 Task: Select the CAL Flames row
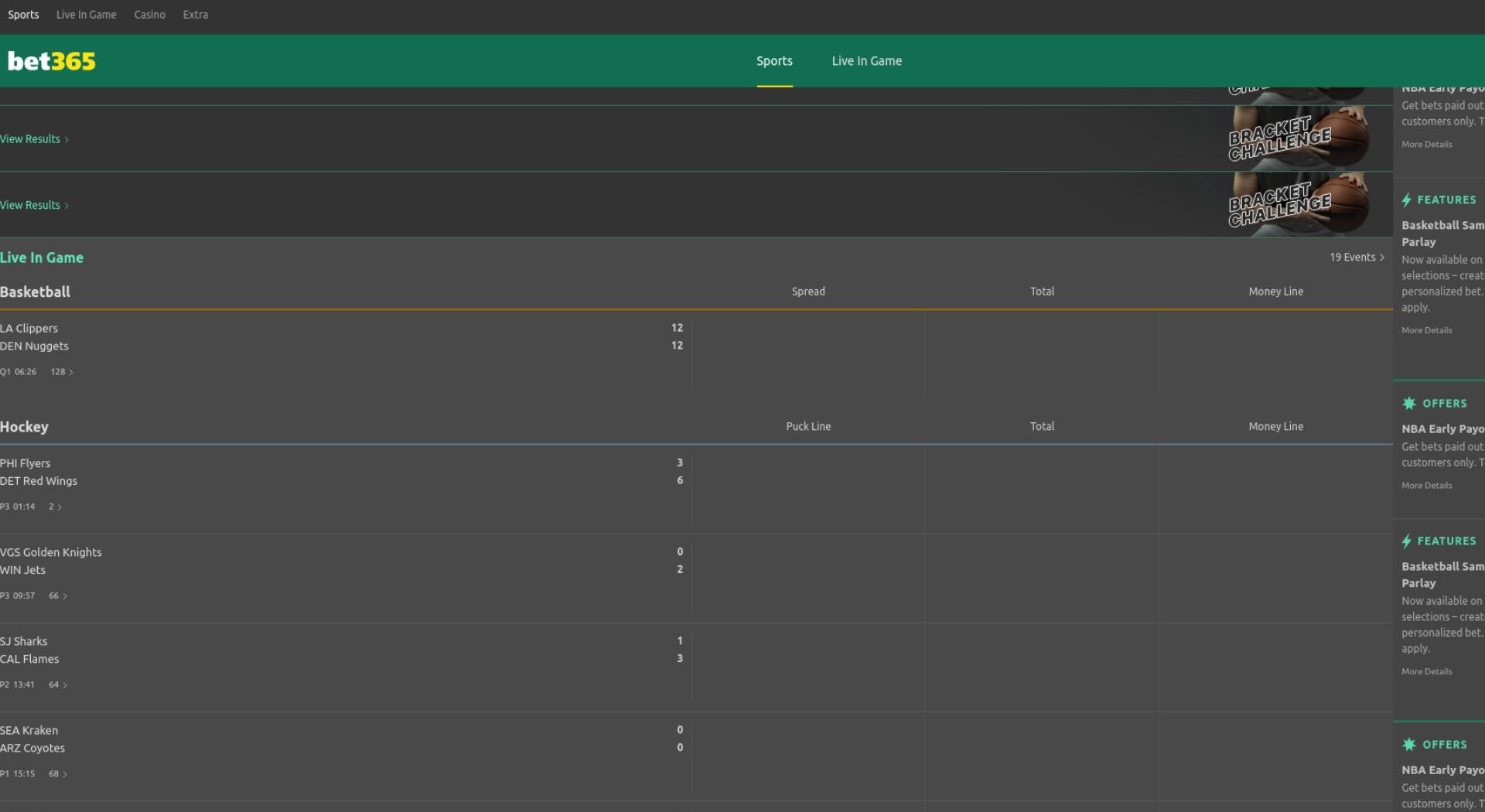point(29,659)
